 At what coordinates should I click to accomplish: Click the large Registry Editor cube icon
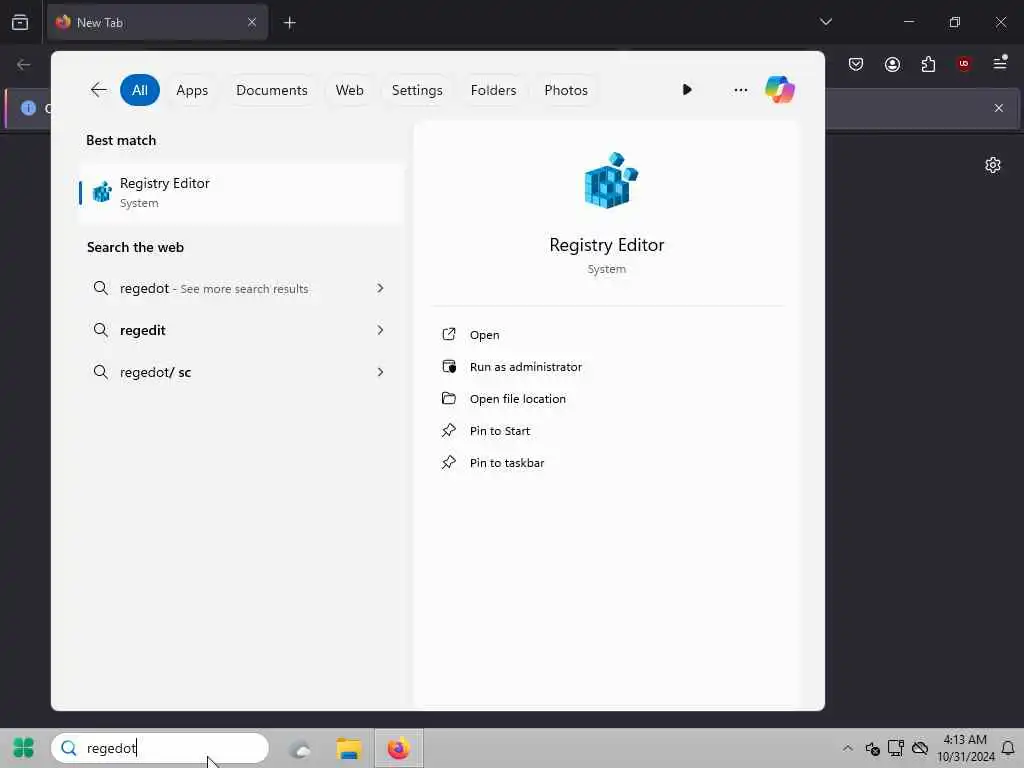click(x=610, y=181)
